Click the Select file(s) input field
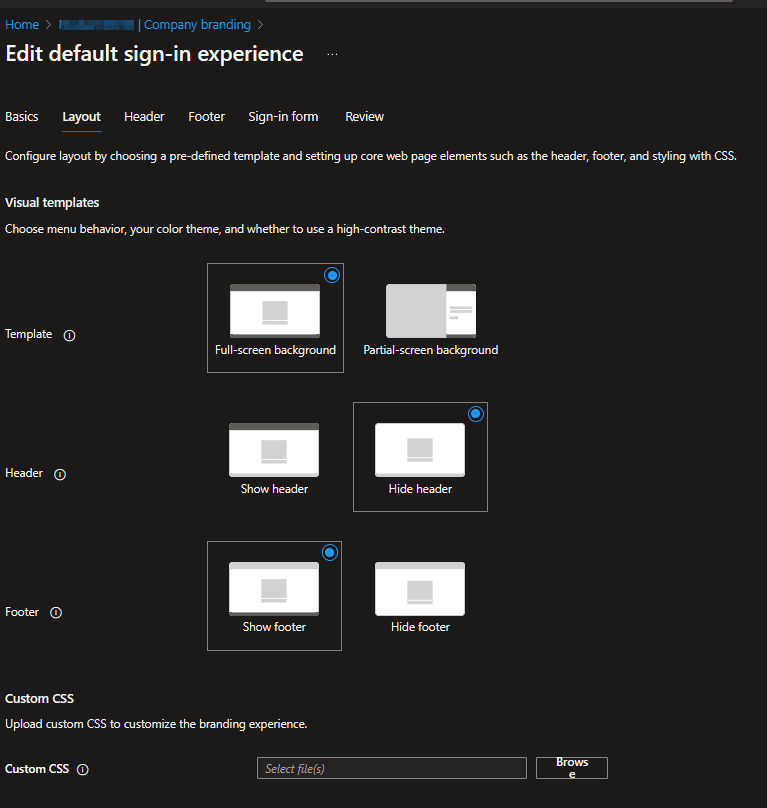 pos(391,768)
